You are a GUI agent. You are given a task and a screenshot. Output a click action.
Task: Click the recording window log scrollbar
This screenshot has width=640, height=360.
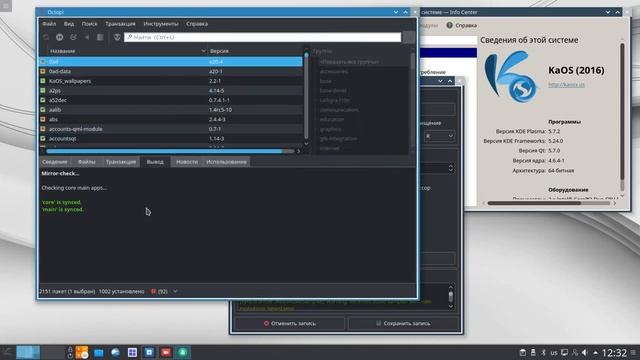tap(451, 296)
